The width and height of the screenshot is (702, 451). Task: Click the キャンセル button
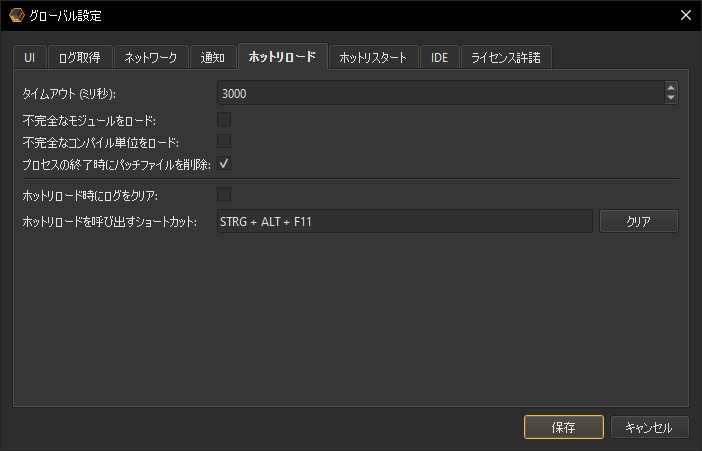pyautogui.click(x=649, y=427)
